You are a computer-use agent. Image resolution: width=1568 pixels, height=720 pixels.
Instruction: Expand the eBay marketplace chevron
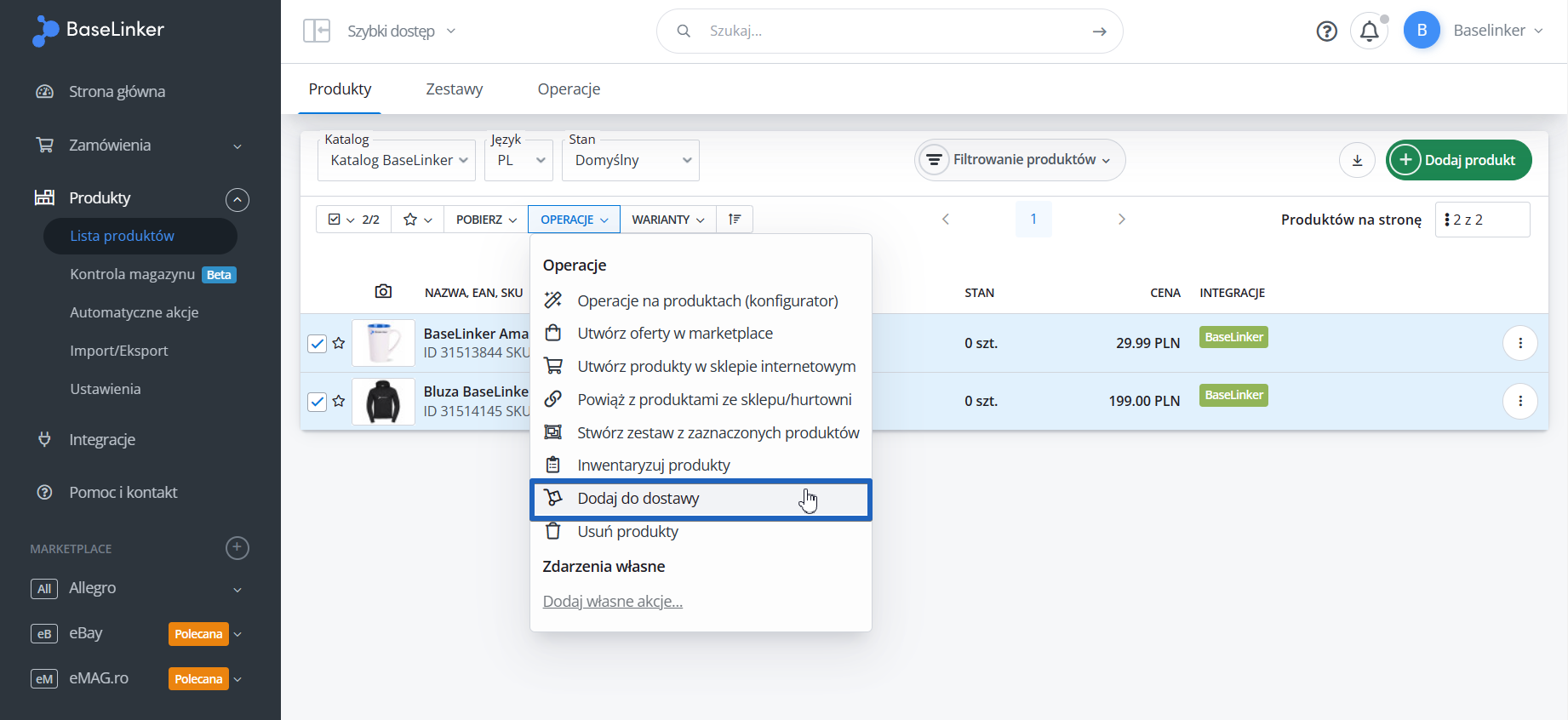[x=237, y=634]
